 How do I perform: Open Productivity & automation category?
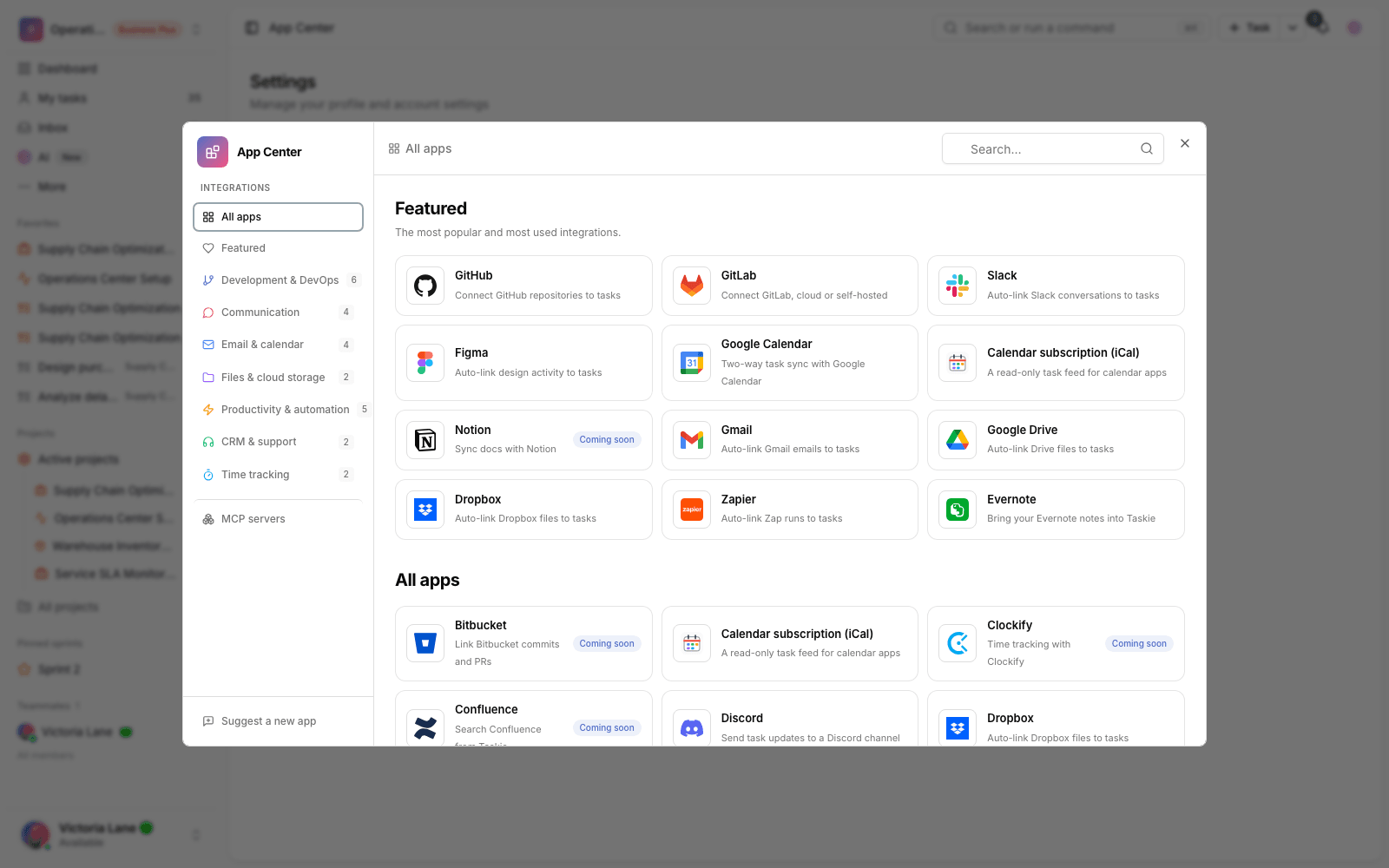278,410
